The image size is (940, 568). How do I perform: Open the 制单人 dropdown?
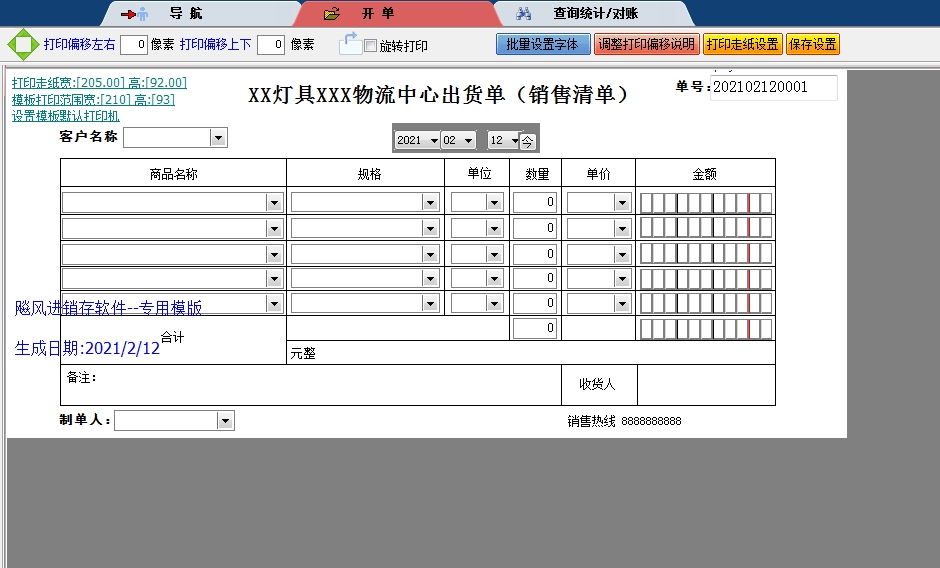point(225,421)
